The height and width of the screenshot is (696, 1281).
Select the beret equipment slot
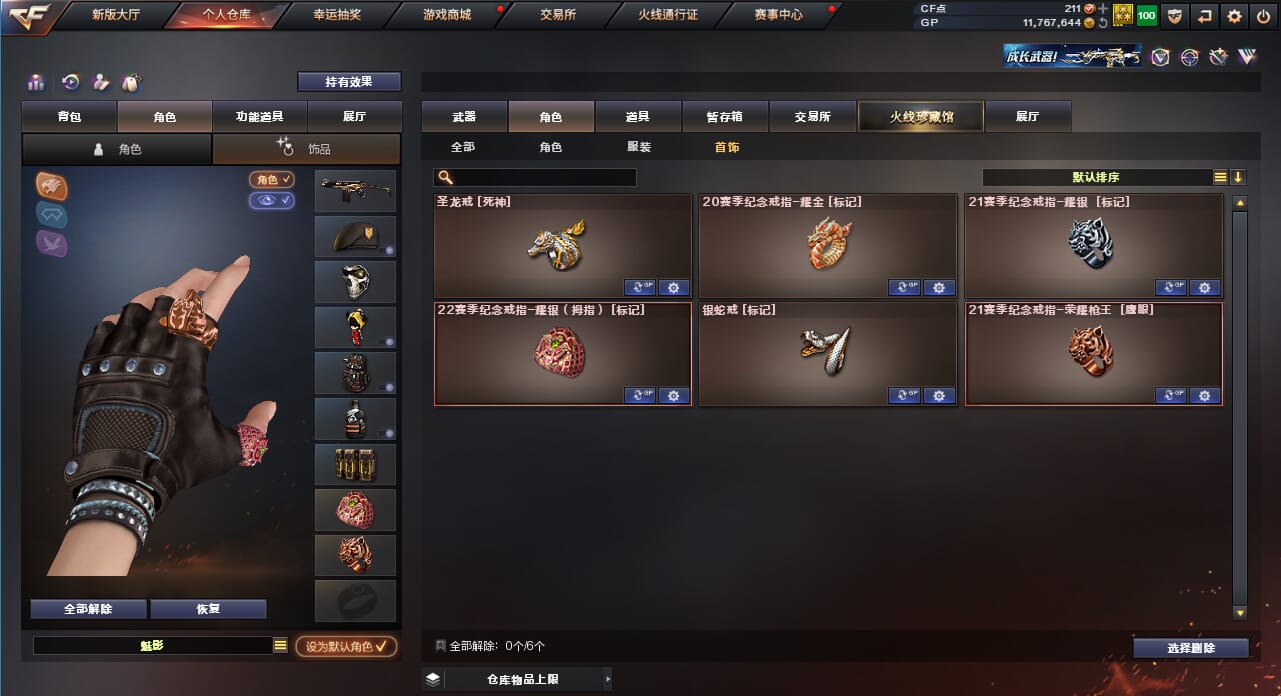tap(356, 237)
